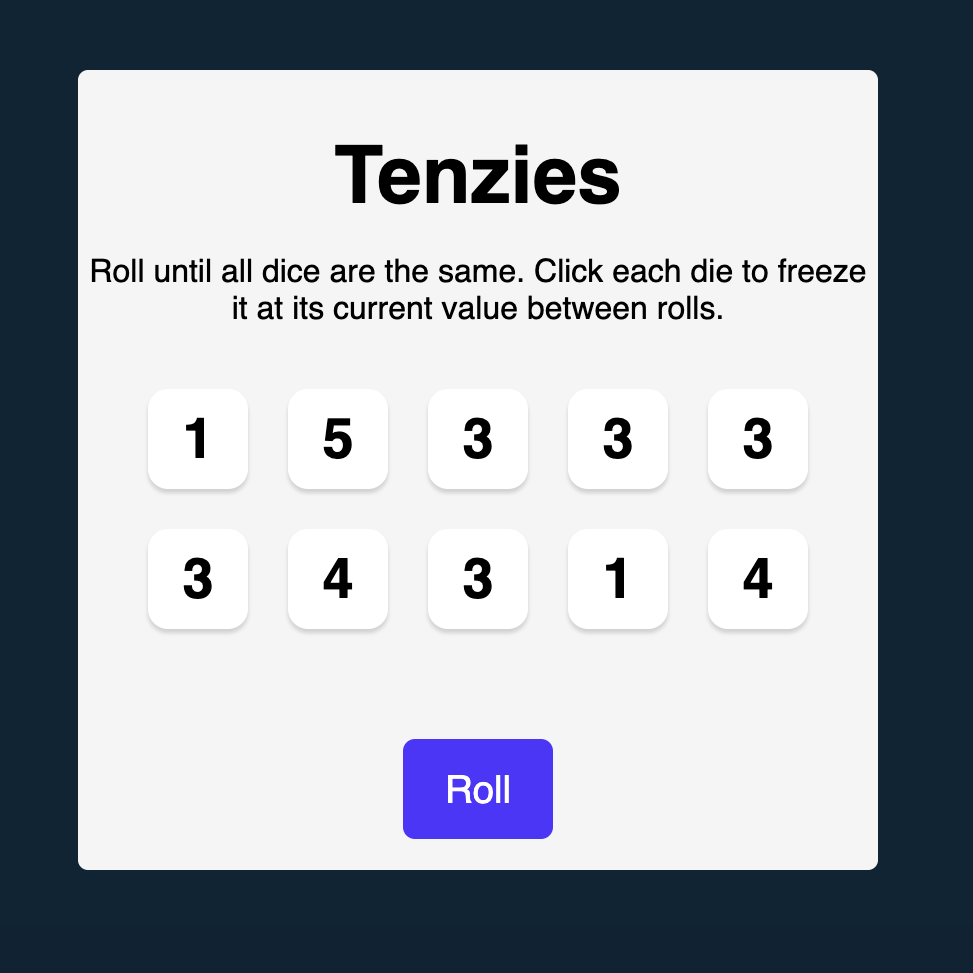Freeze the first die in the bottom row
This screenshot has height=973, width=973.
tap(198, 579)
